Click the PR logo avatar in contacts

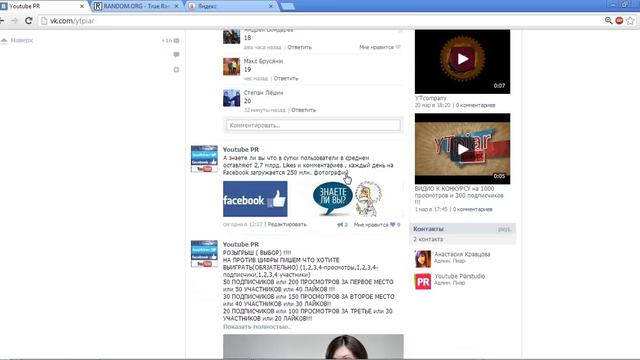(423, 281)
